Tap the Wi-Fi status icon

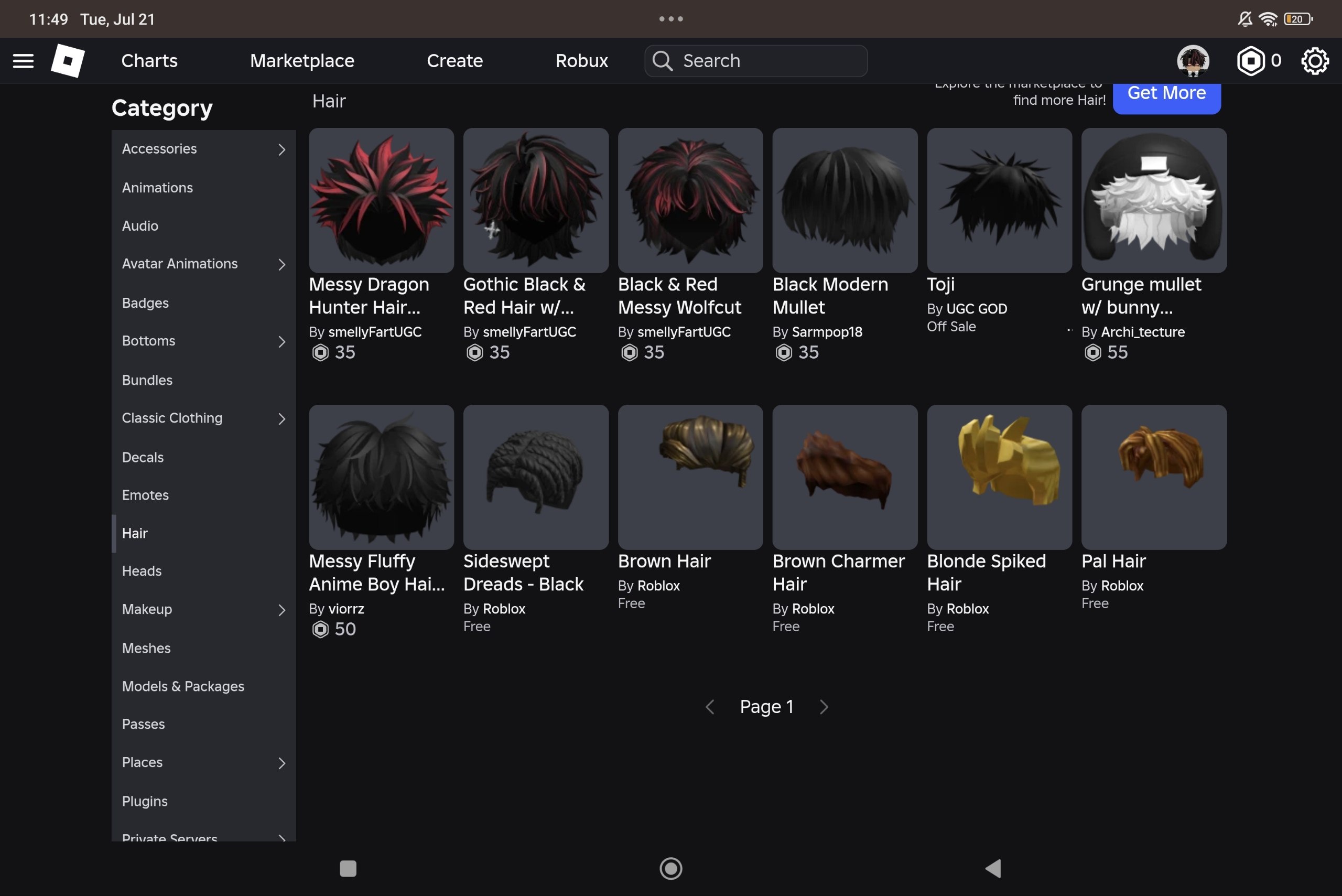point(1268,19)
